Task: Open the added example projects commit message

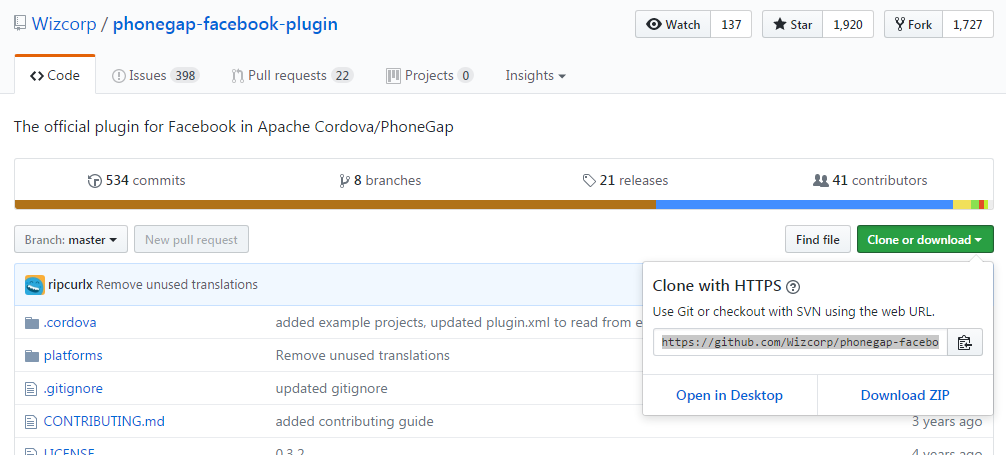Action: tap(459, 322)
